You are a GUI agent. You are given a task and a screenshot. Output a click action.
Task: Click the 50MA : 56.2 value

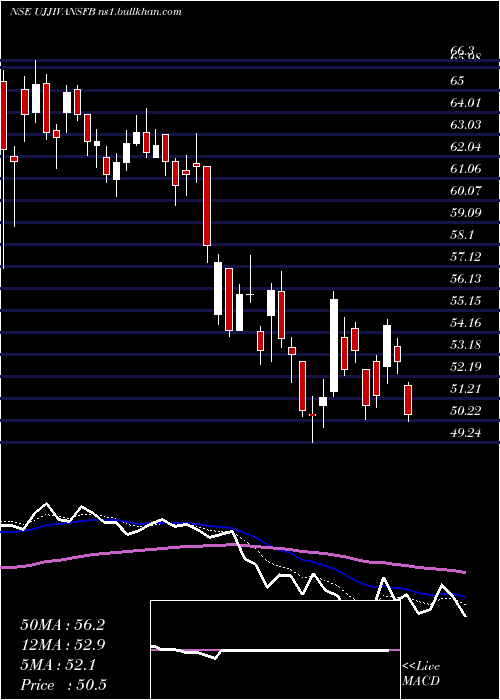coord(62,625)
